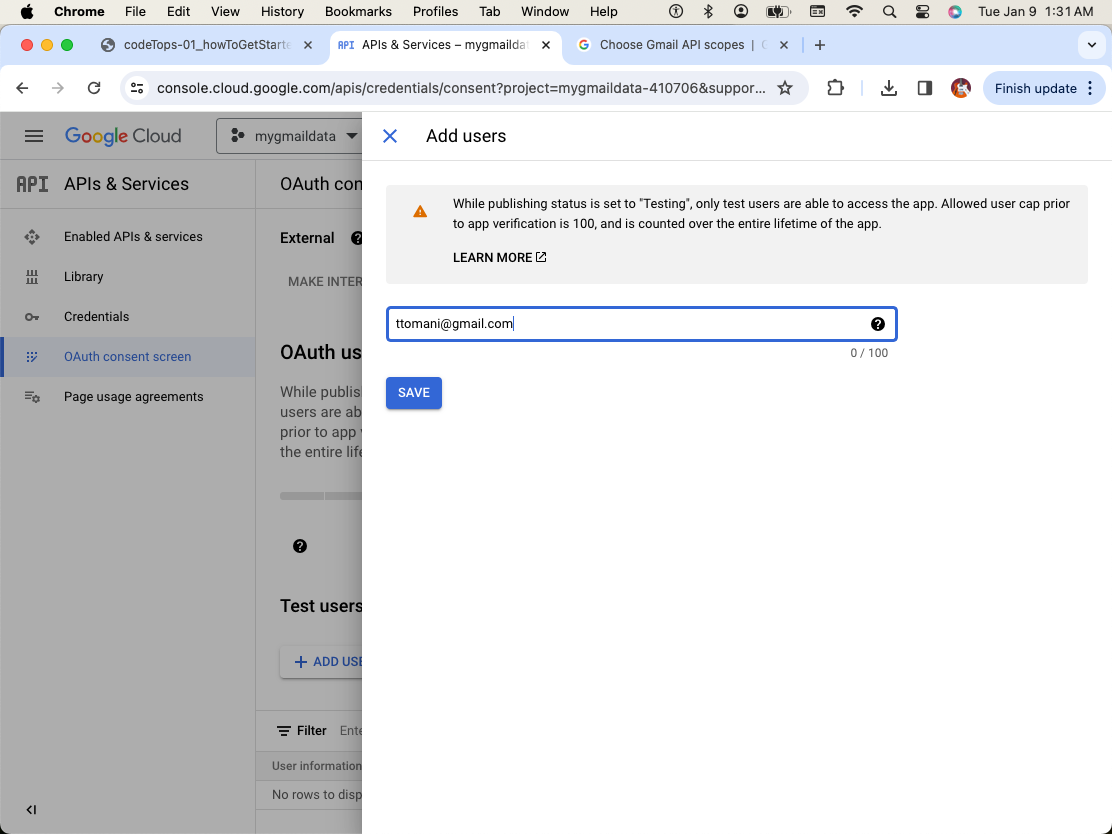Open the mygmaildata project selector

pos(294,135)
